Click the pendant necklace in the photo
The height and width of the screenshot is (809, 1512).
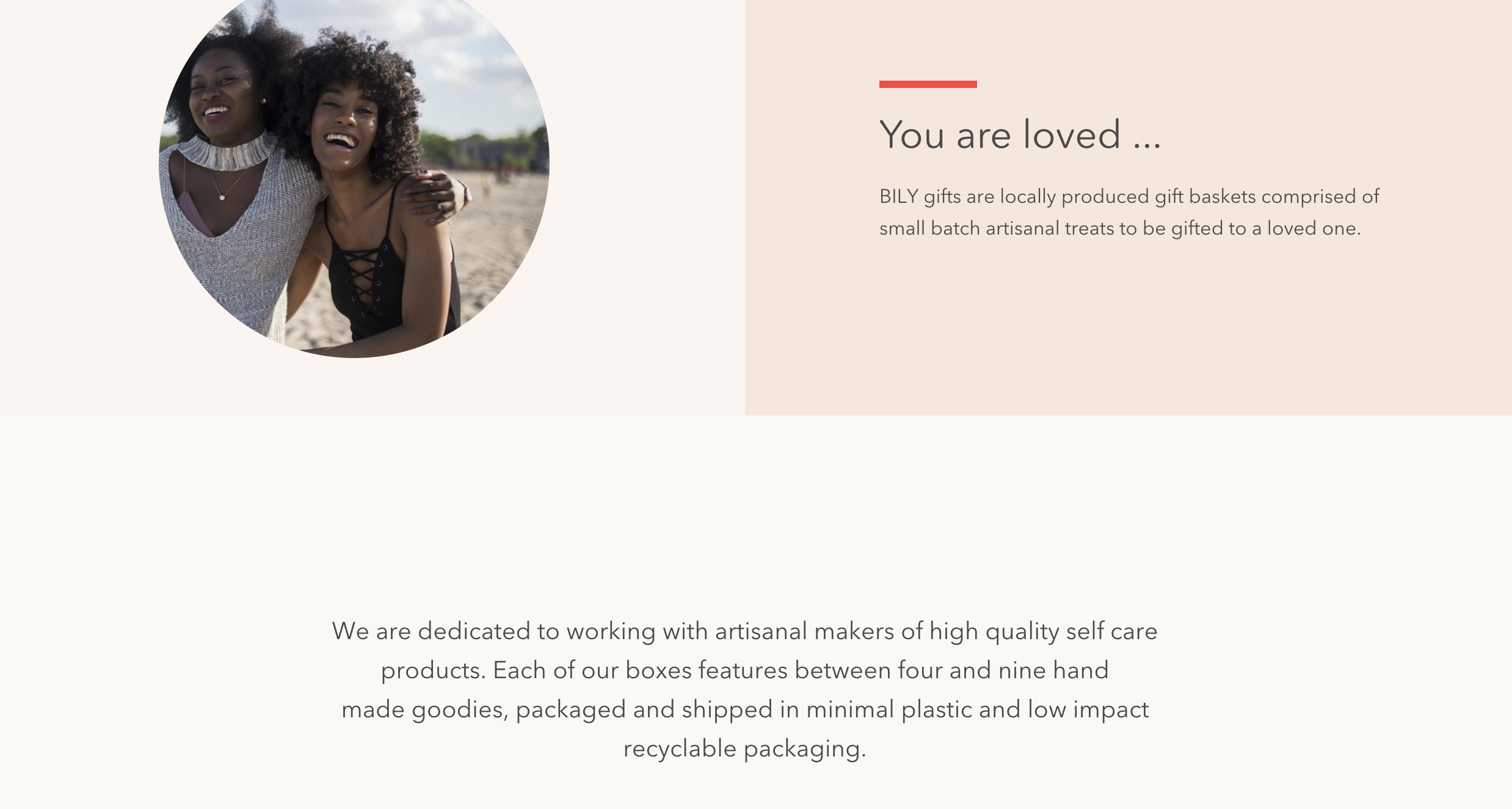222,197
